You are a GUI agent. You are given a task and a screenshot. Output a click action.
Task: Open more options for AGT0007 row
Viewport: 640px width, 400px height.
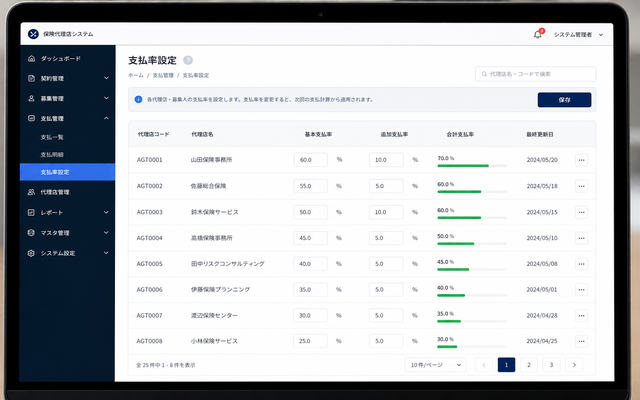point(581,316)
